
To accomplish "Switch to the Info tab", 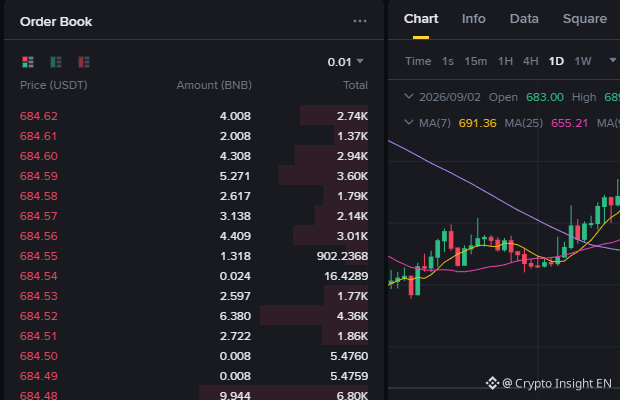I will [473, 19].
